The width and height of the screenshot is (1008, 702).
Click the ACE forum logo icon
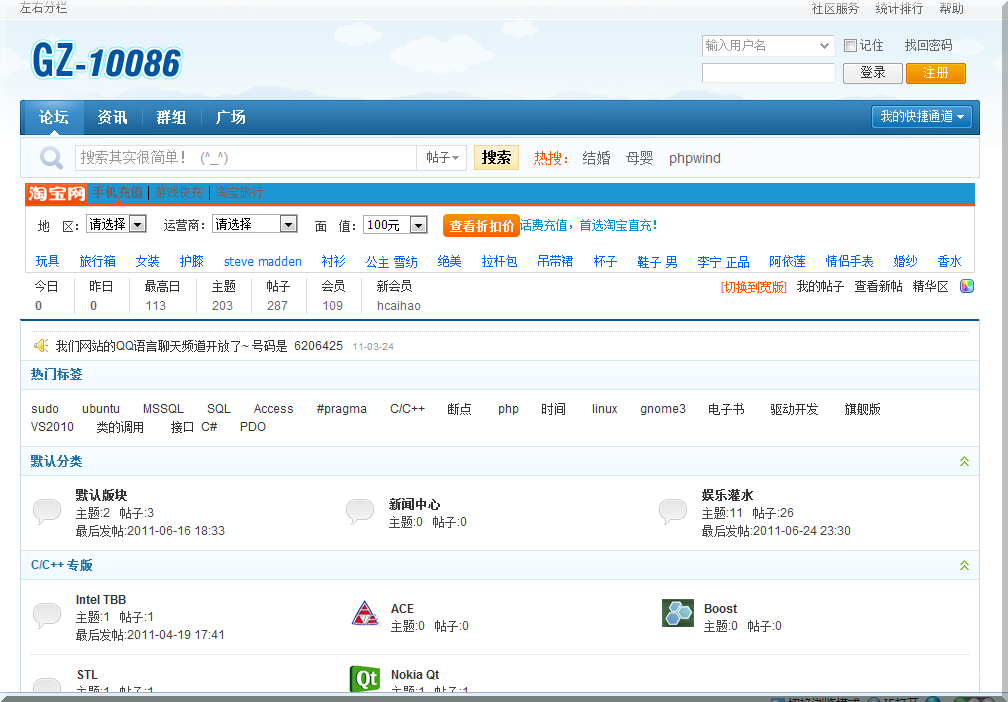tap(365, 614)
